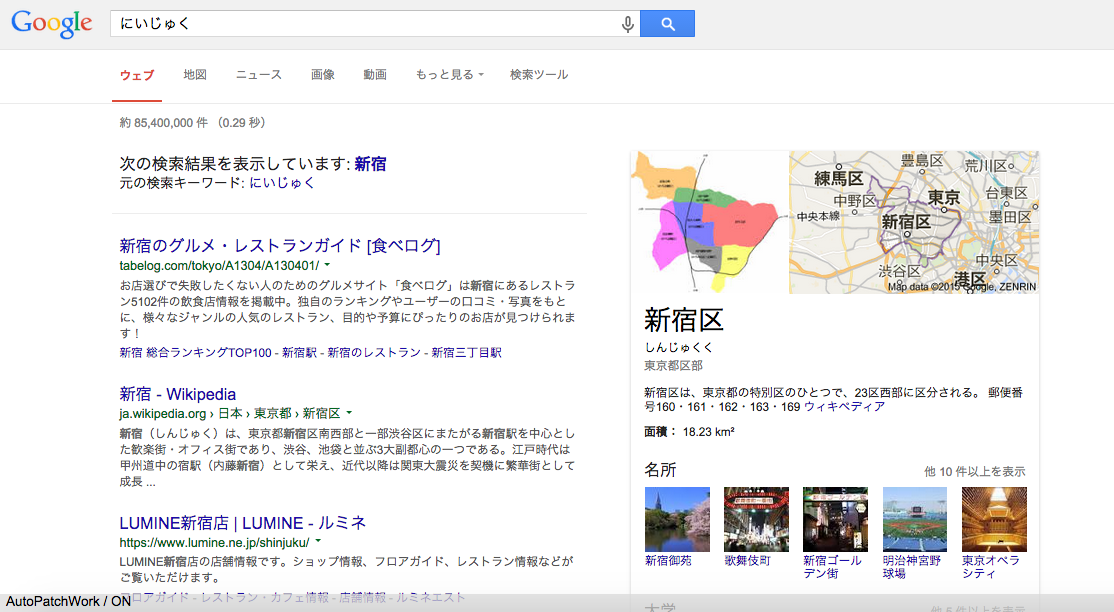Click the blue search magnifier button
Viewport: 1114px width, 612px height.
click(x=667, y=23)
